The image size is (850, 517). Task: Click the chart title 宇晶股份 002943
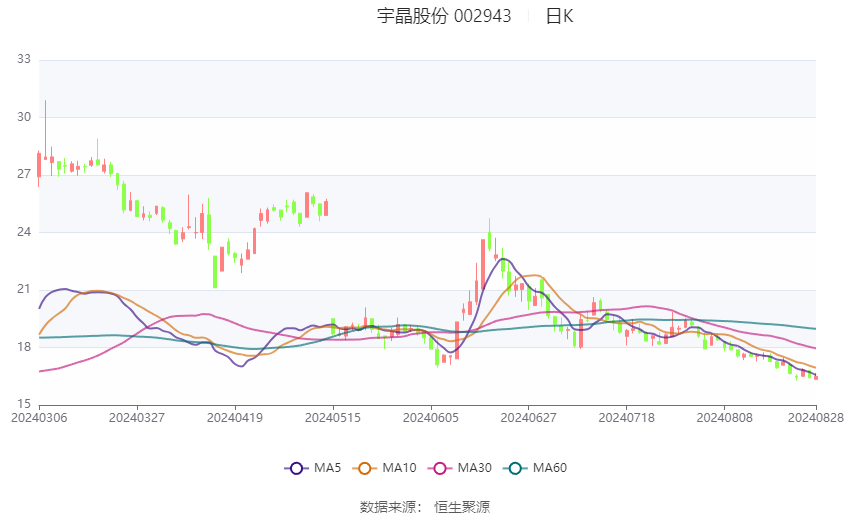444,16
